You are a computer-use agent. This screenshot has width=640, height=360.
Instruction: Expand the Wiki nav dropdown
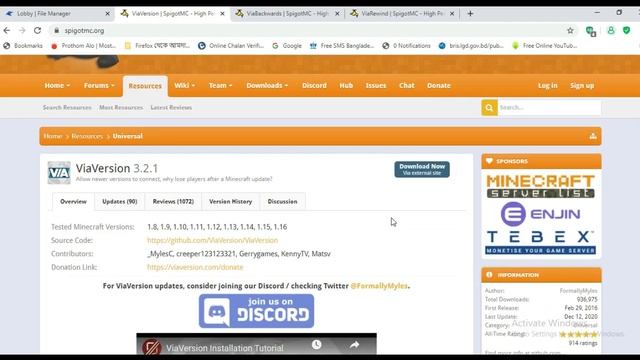pyautogui.click(x=184, y=86)
